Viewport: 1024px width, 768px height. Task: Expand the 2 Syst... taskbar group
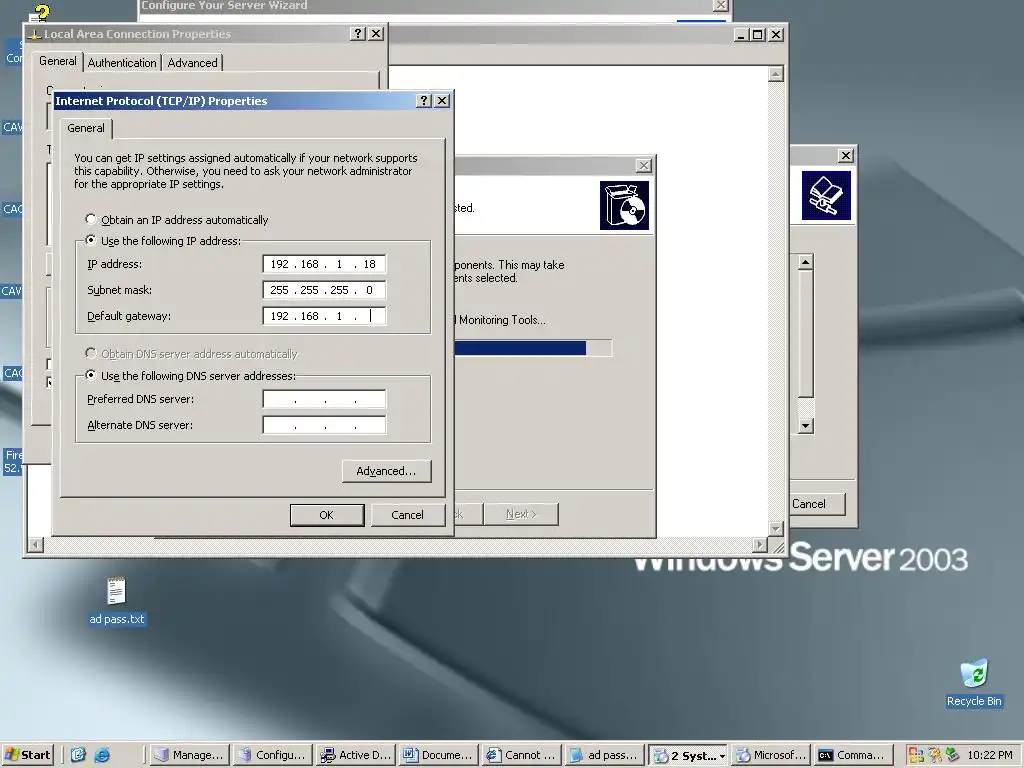point(689,755)
